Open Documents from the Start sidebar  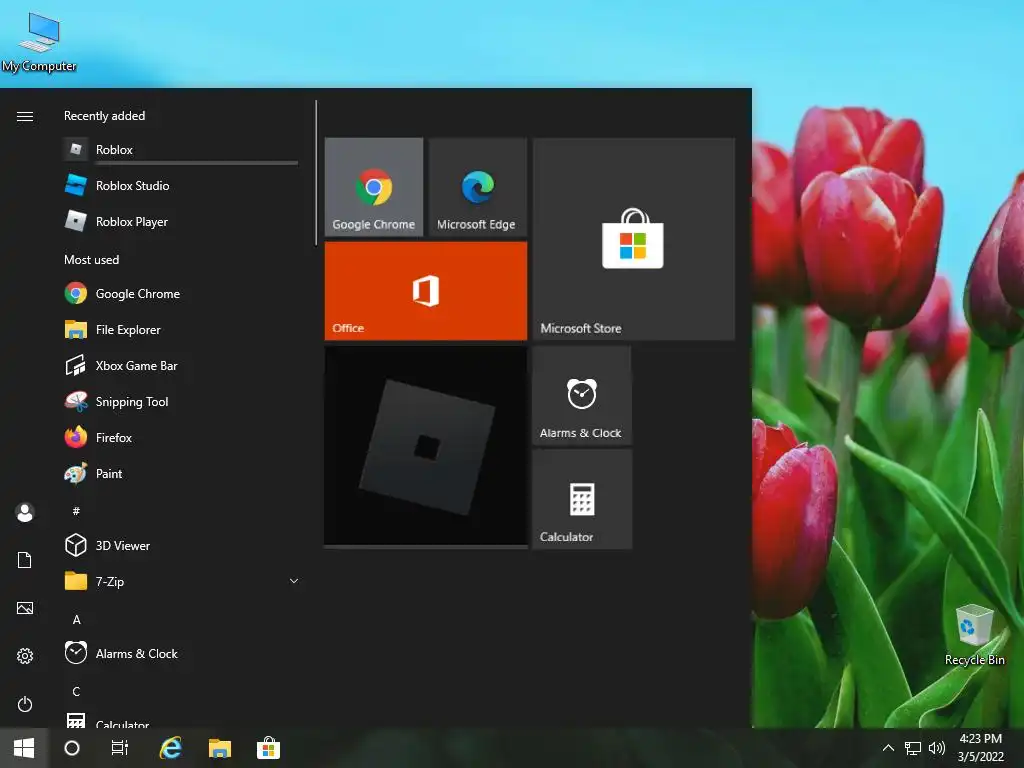pyautogui.click(x=25, y=560)
